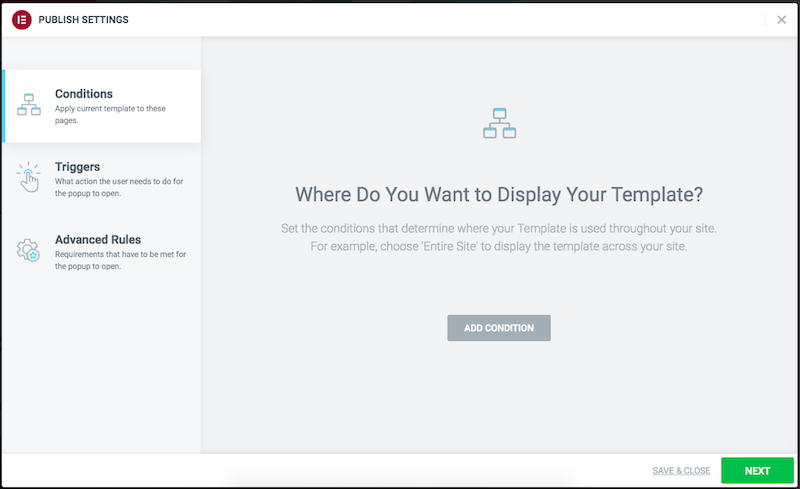
Task: Click 'Where Do You Want to Display' heading
Action: 499,194
